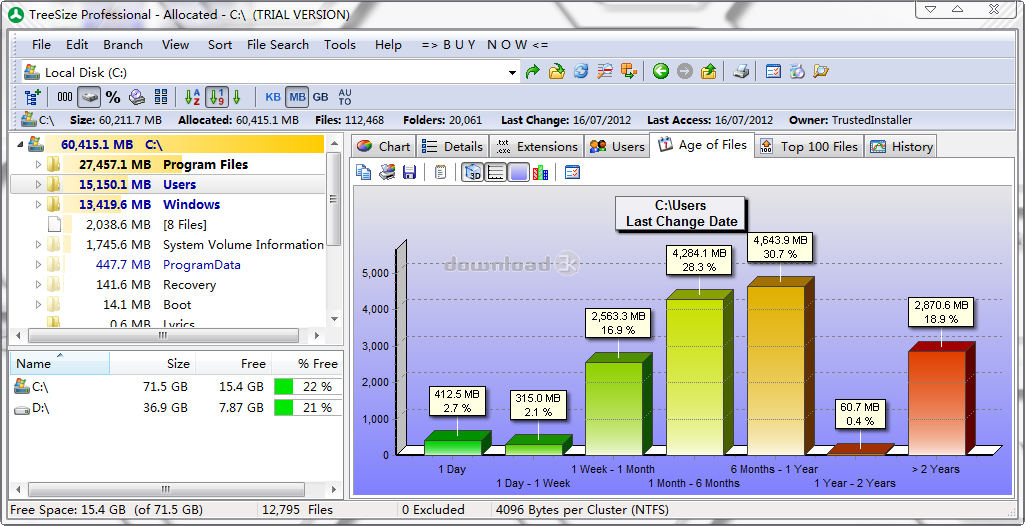Expand the ProgramData folder
The image size is (1025, 526).
(38, 265)
